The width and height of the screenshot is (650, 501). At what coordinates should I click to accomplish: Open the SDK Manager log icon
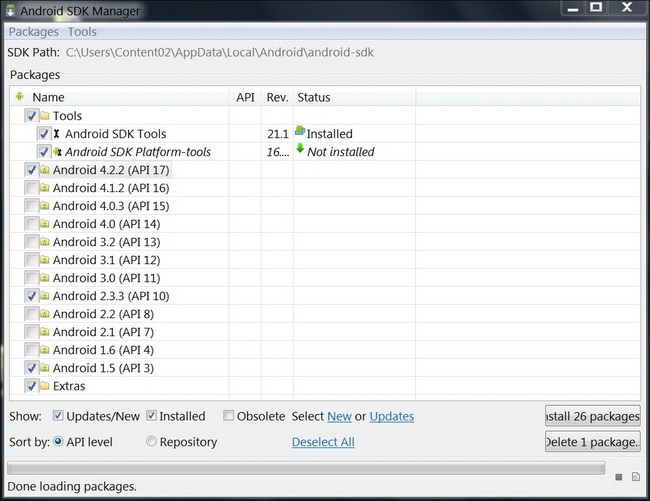point(635,477)
